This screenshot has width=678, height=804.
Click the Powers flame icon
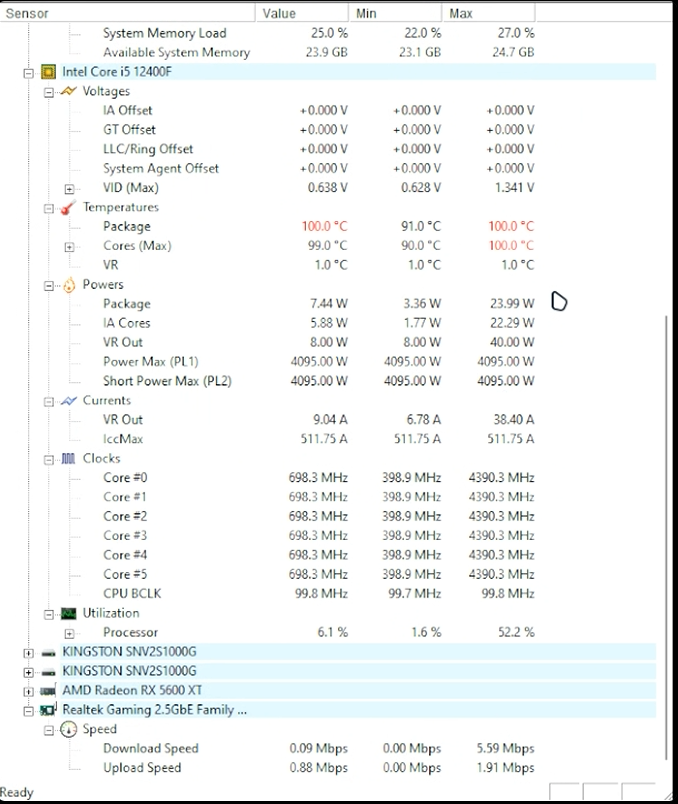pyautogui.click(x=69, y=285)
